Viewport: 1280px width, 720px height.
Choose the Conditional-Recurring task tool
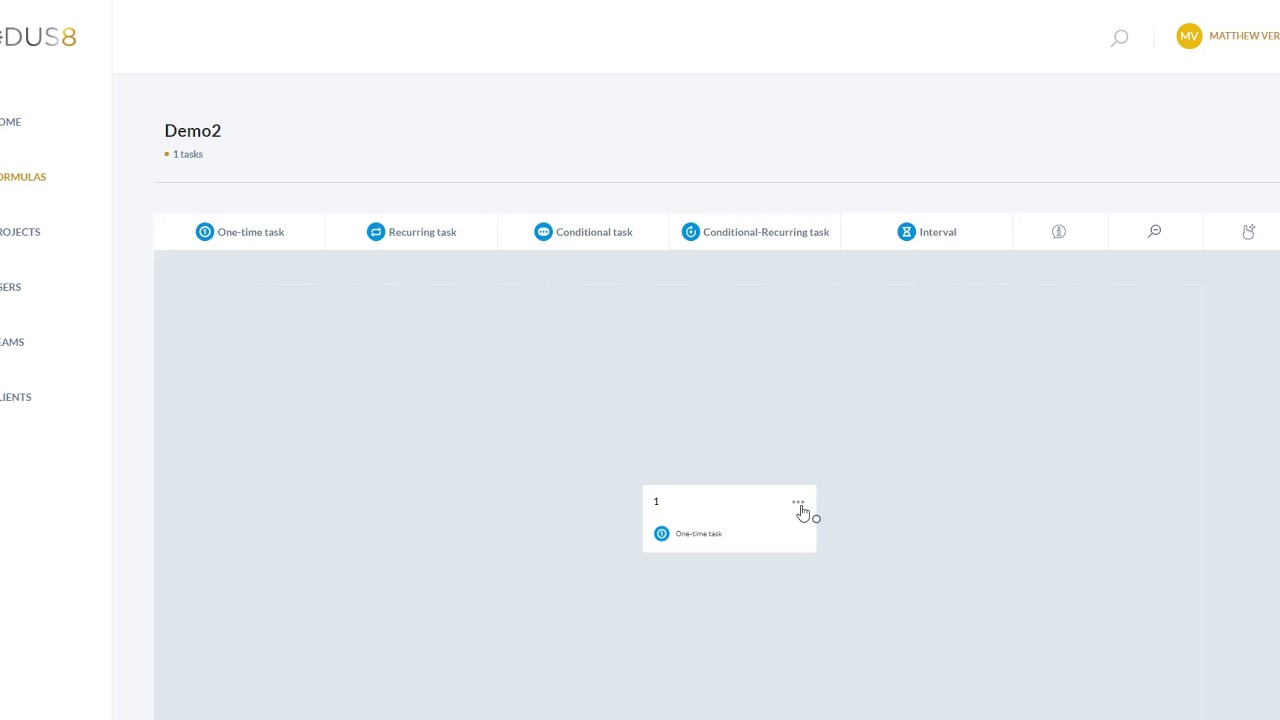(x=755, y=232)
